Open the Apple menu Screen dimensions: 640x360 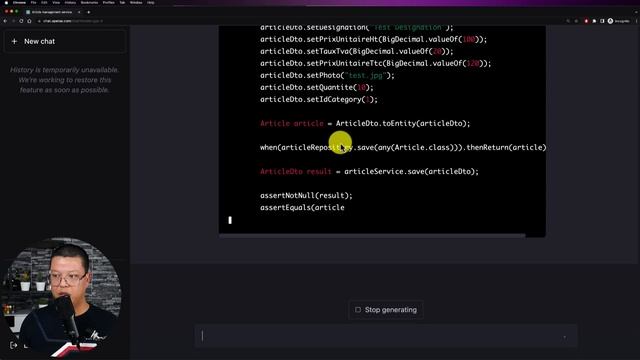pyautogui.click(x=6, y=2)
